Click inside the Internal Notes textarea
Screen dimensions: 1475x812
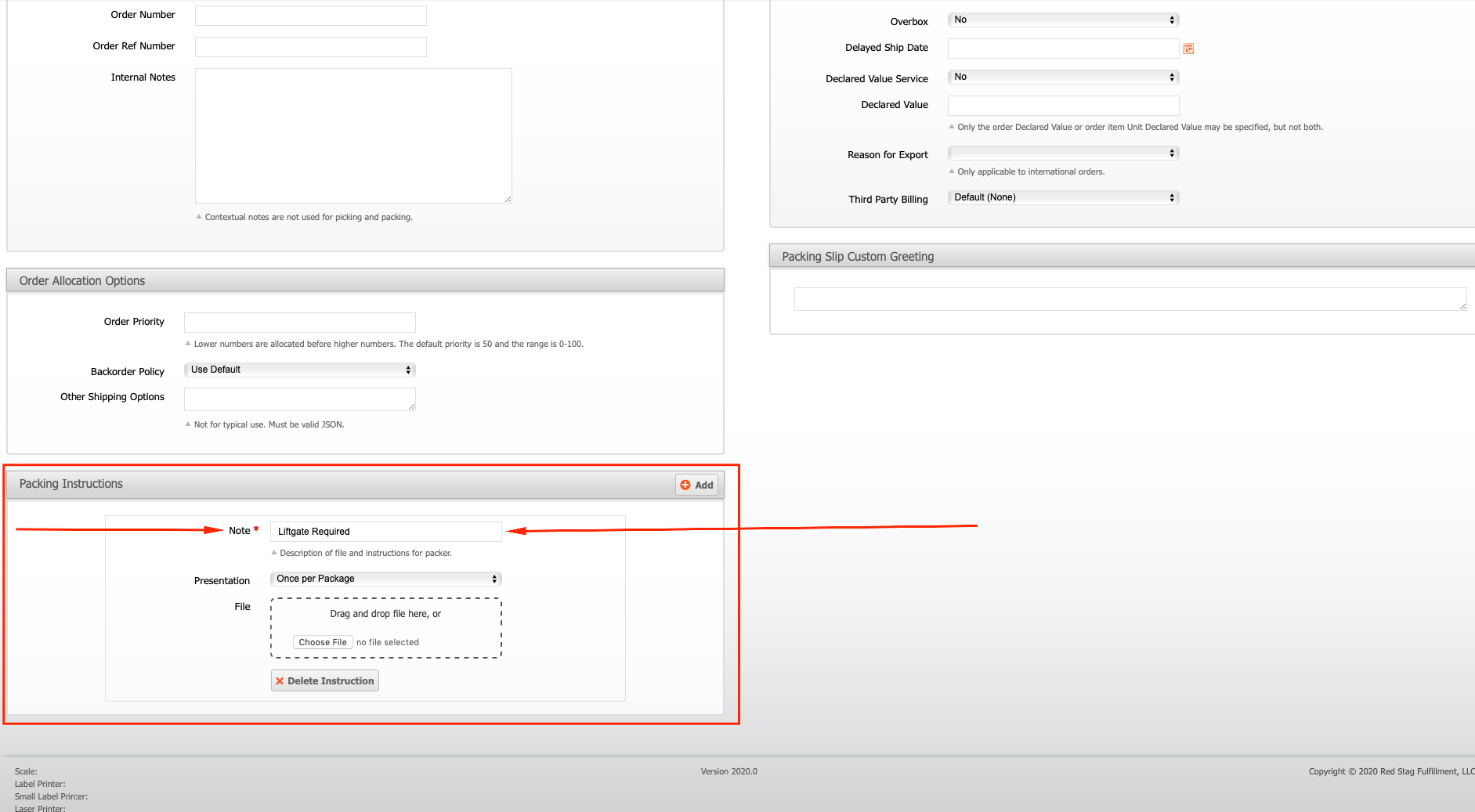pyautogui.click(x=353, y=135)
